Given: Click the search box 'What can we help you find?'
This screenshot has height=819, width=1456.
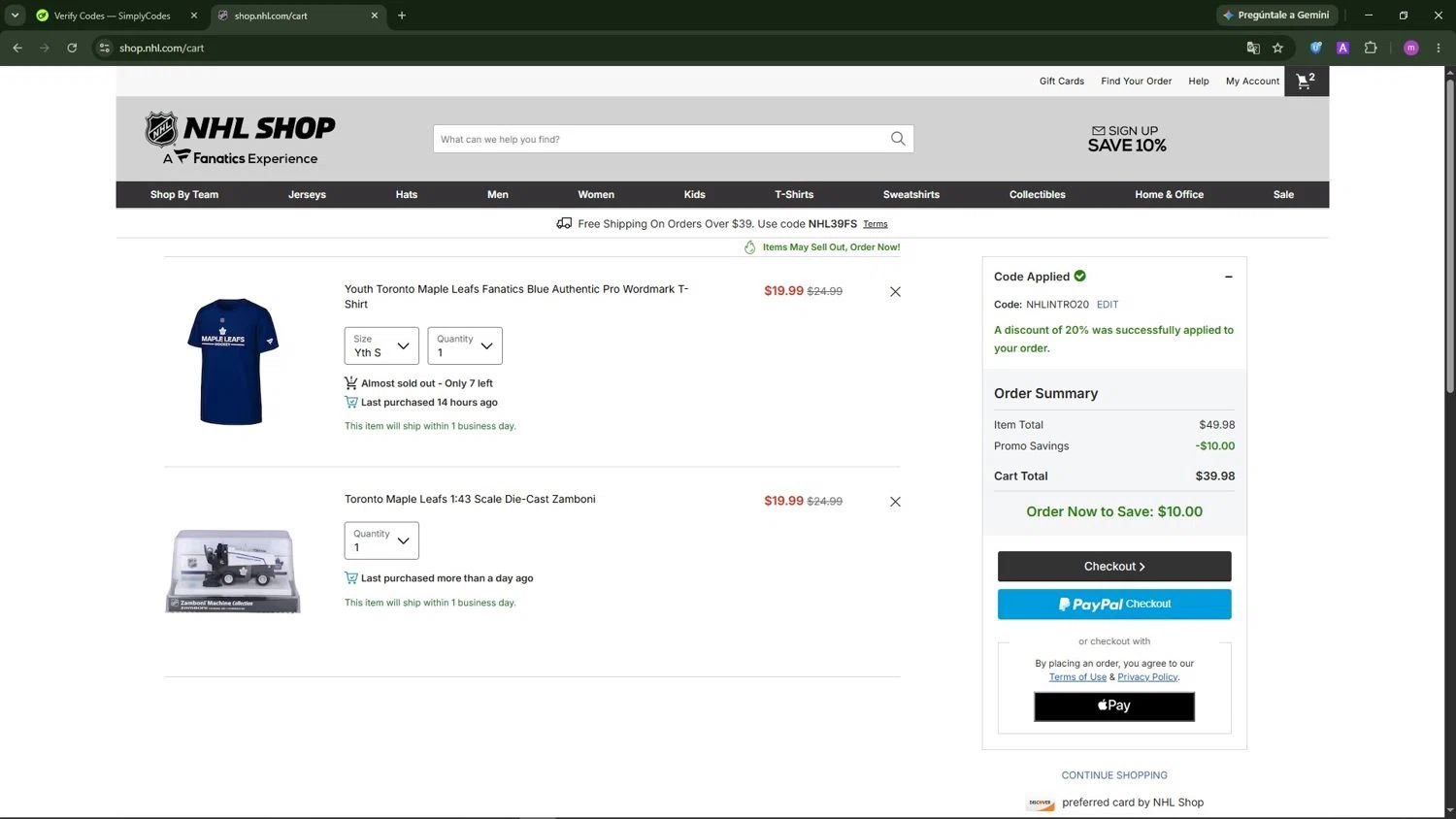Looking at the screenshot, I should 674,139.
